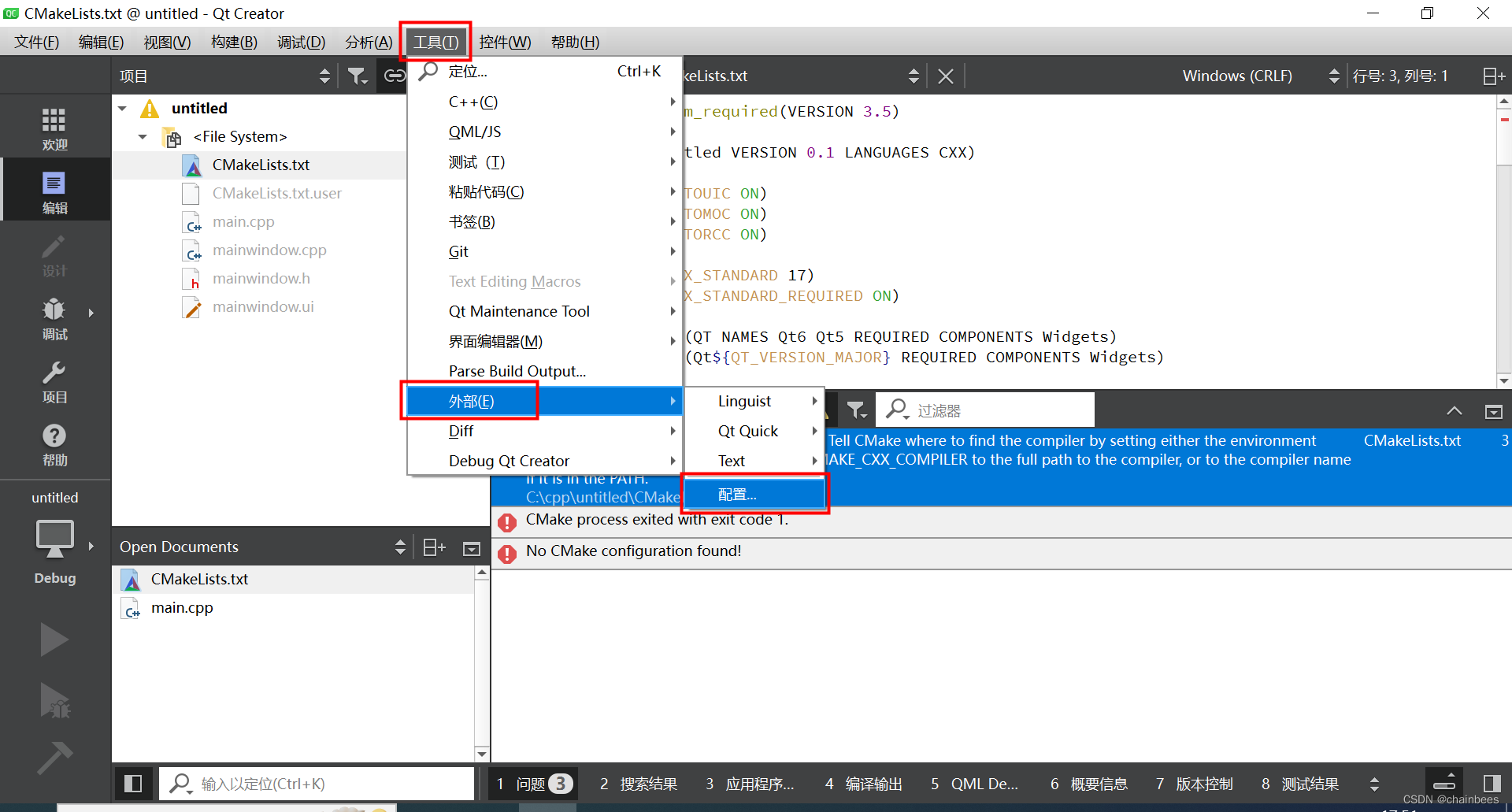
Task: Open Qt Maintenance Tool submenu
Action: (x=543, y=311)
